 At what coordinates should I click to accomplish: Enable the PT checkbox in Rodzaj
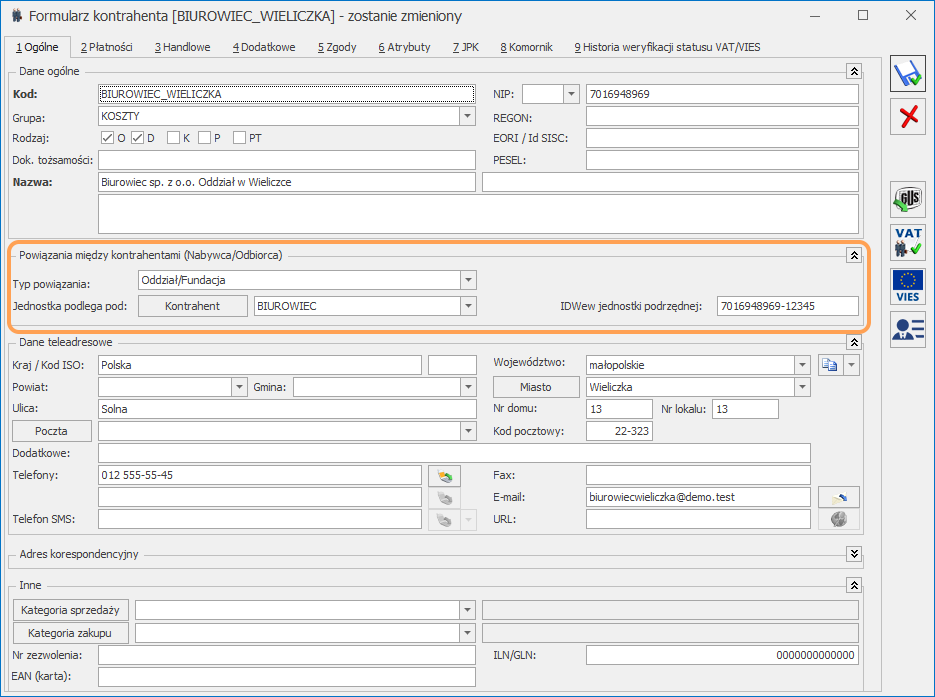pos(240,138)
